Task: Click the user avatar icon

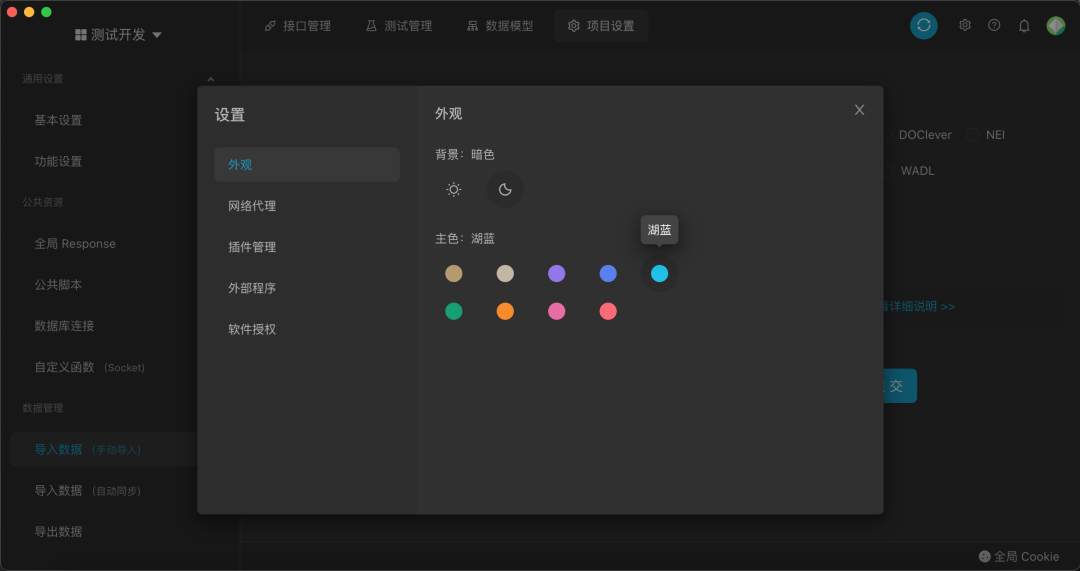Action: [1055, 25]
